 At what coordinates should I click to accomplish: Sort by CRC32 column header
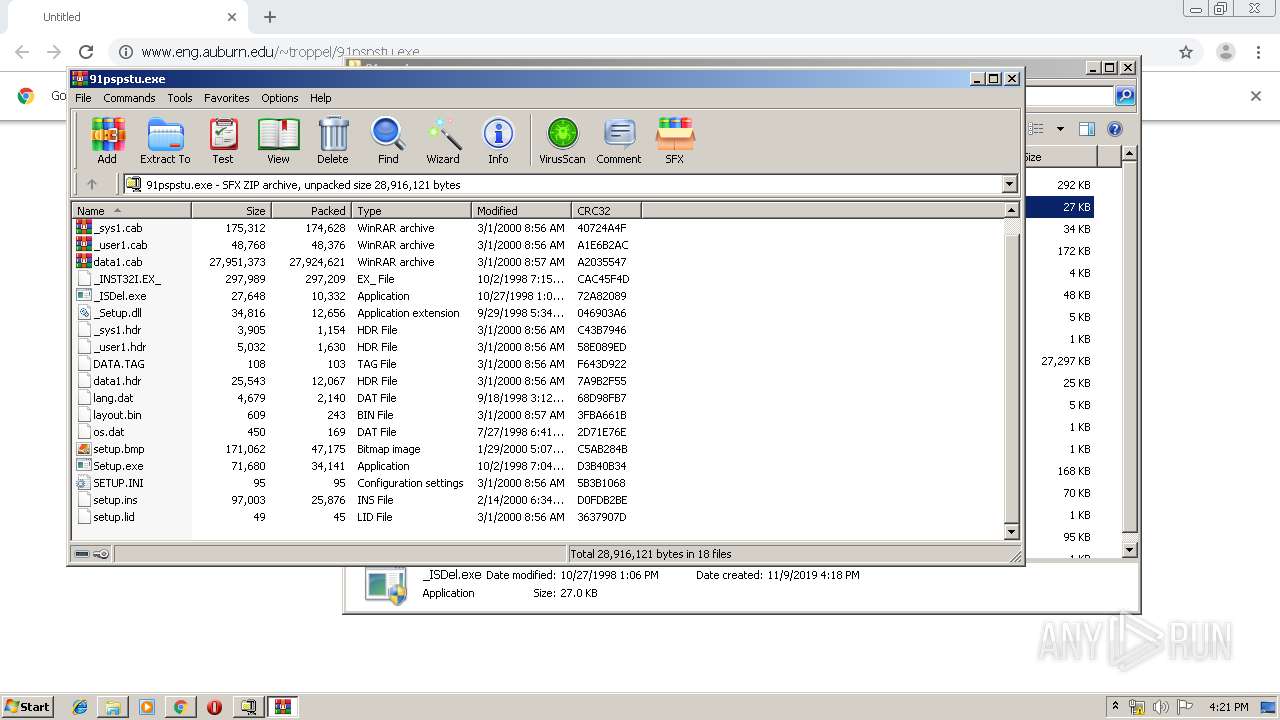click(x=606, y=210)
